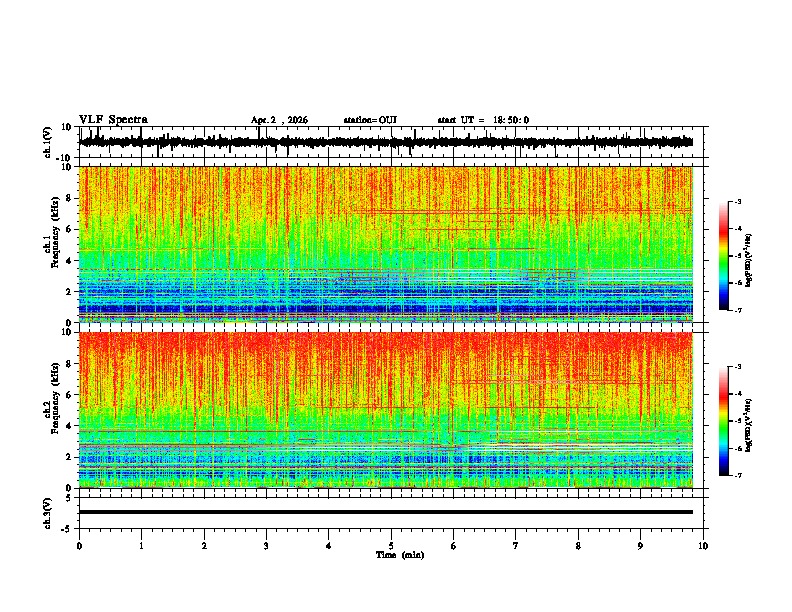Click the "station=OUI" header text

click(x=370, y=120)
